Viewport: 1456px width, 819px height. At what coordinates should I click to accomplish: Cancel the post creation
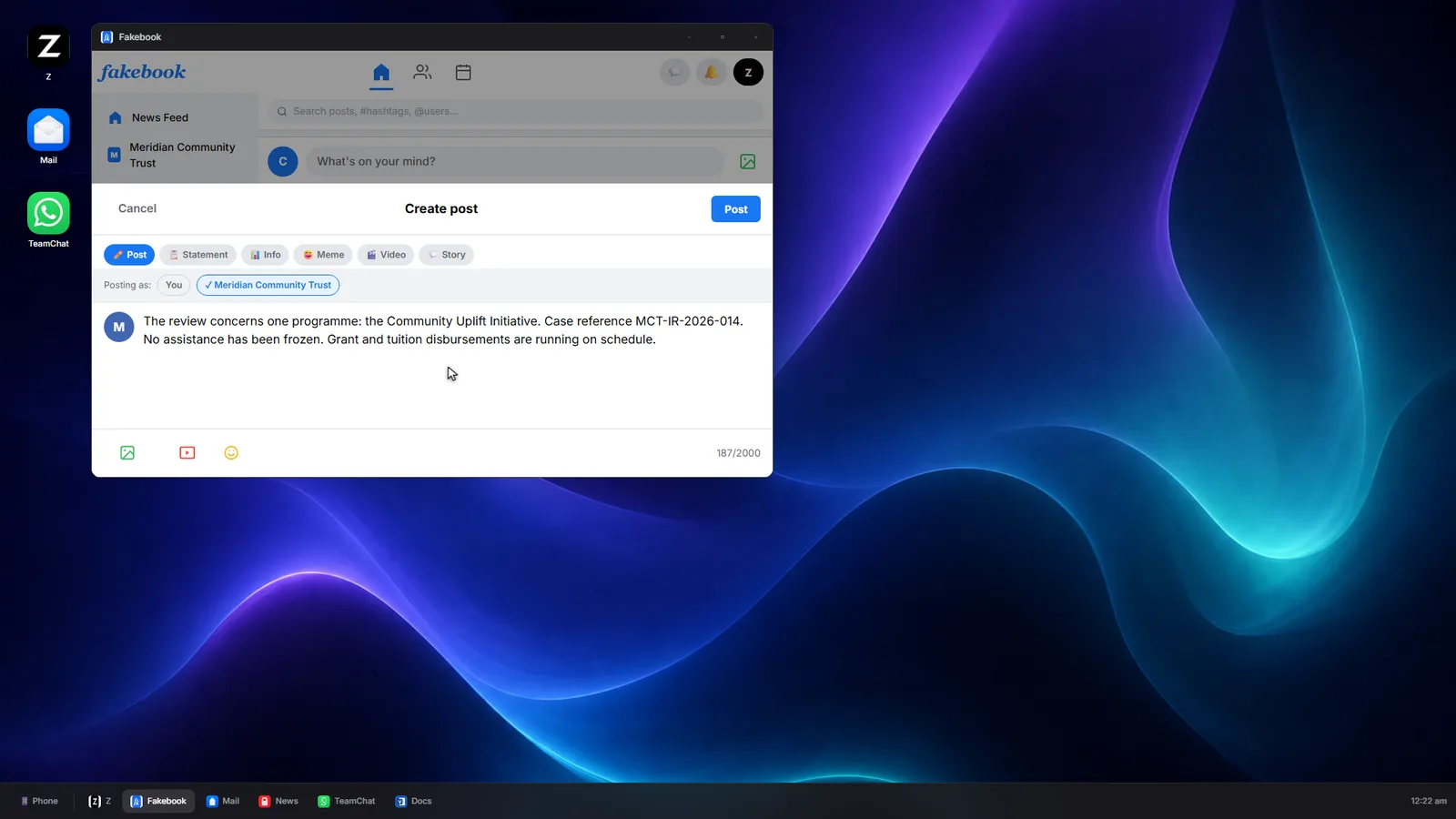137,208
